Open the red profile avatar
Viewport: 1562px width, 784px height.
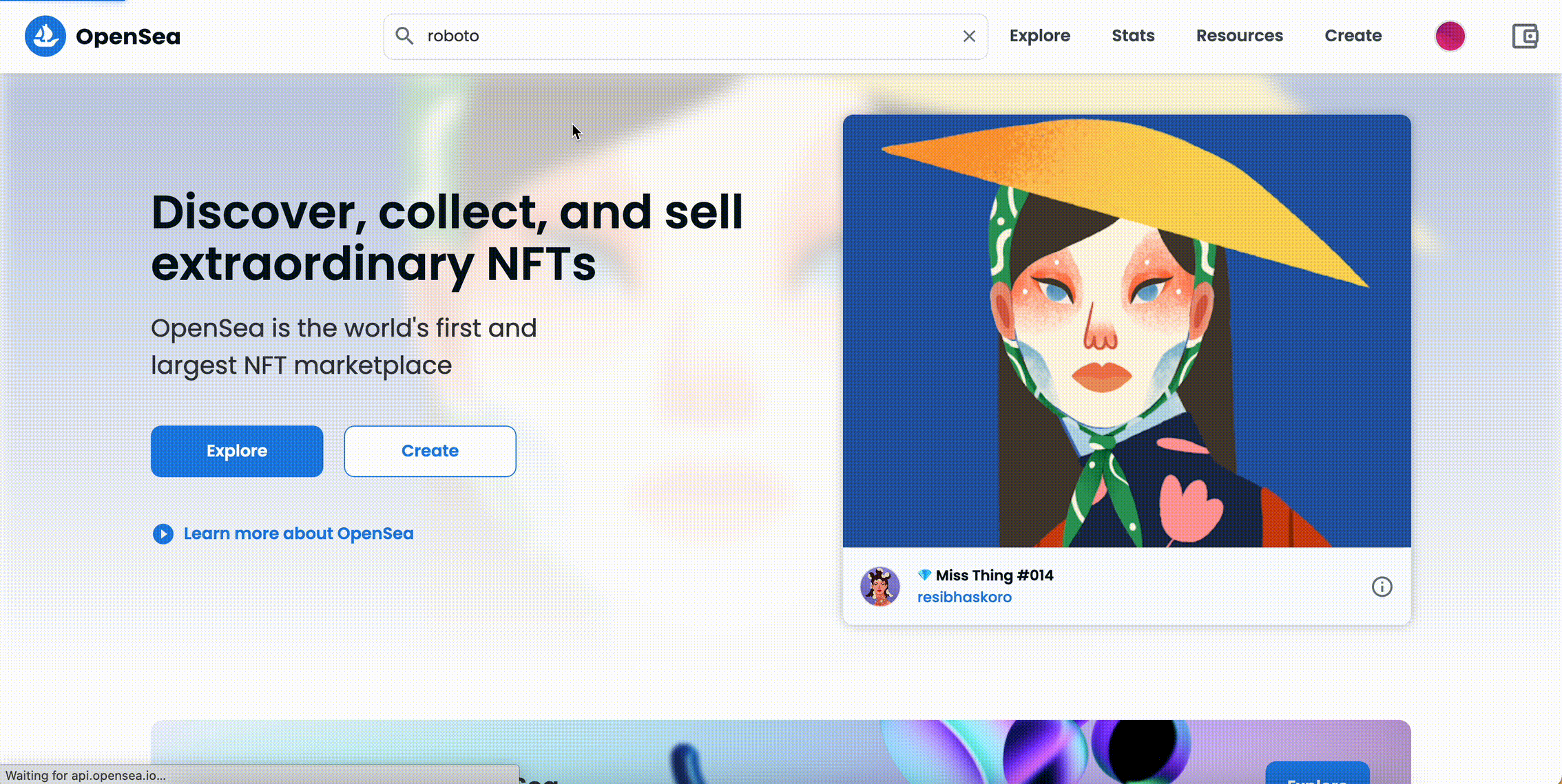coord(1450,36)
